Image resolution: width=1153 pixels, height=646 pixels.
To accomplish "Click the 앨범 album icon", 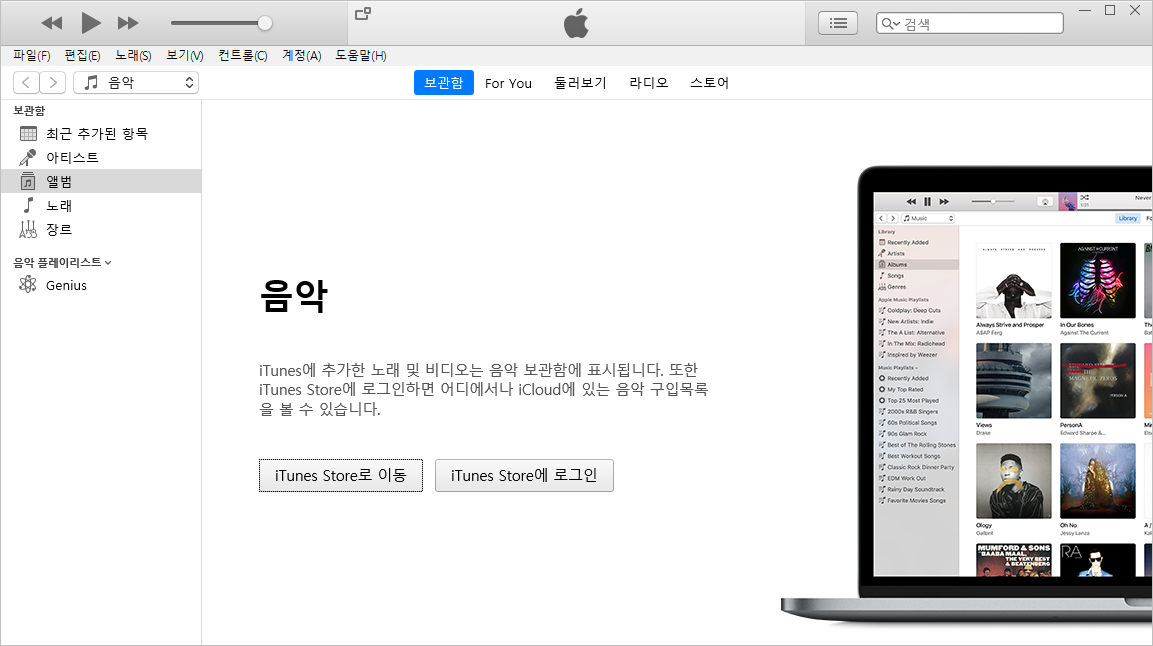I will pos(28,182).
